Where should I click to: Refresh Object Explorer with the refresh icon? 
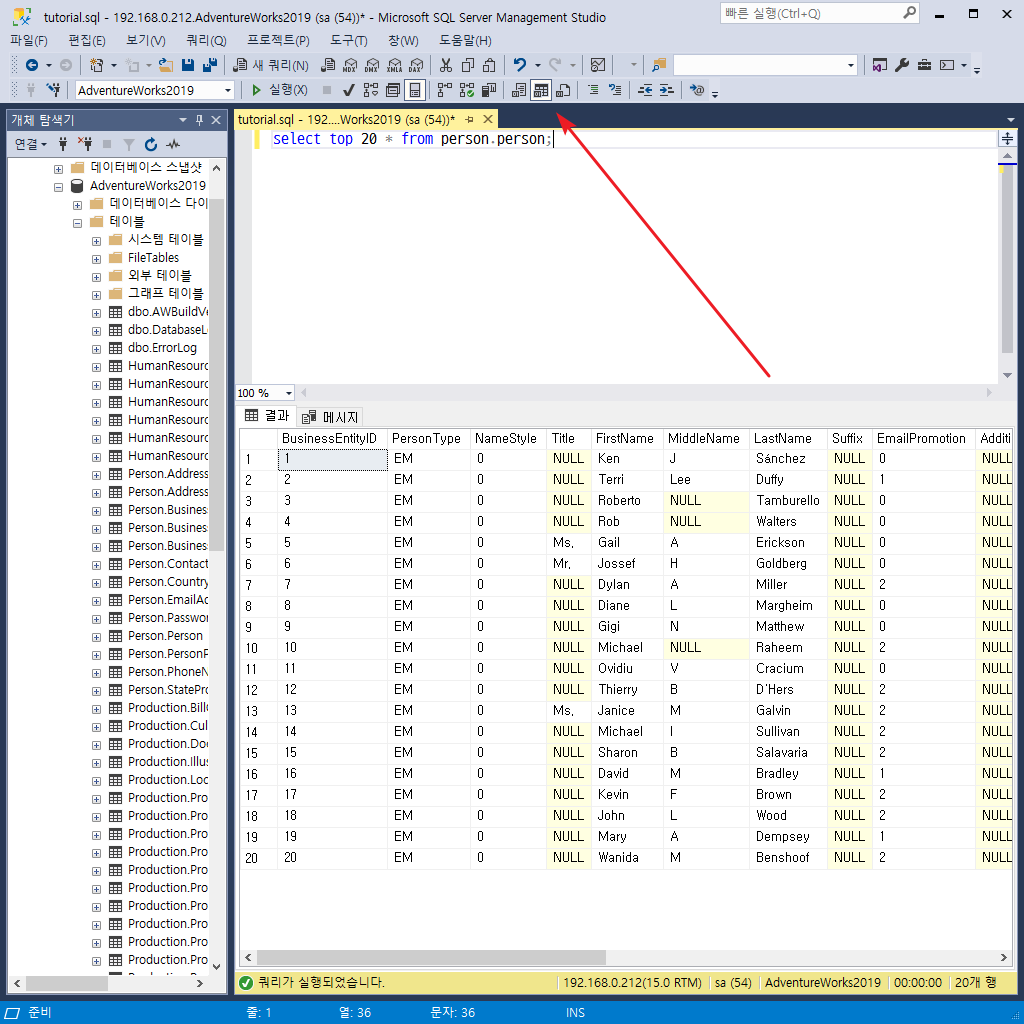pyautogui.click(x=151, y=144)
